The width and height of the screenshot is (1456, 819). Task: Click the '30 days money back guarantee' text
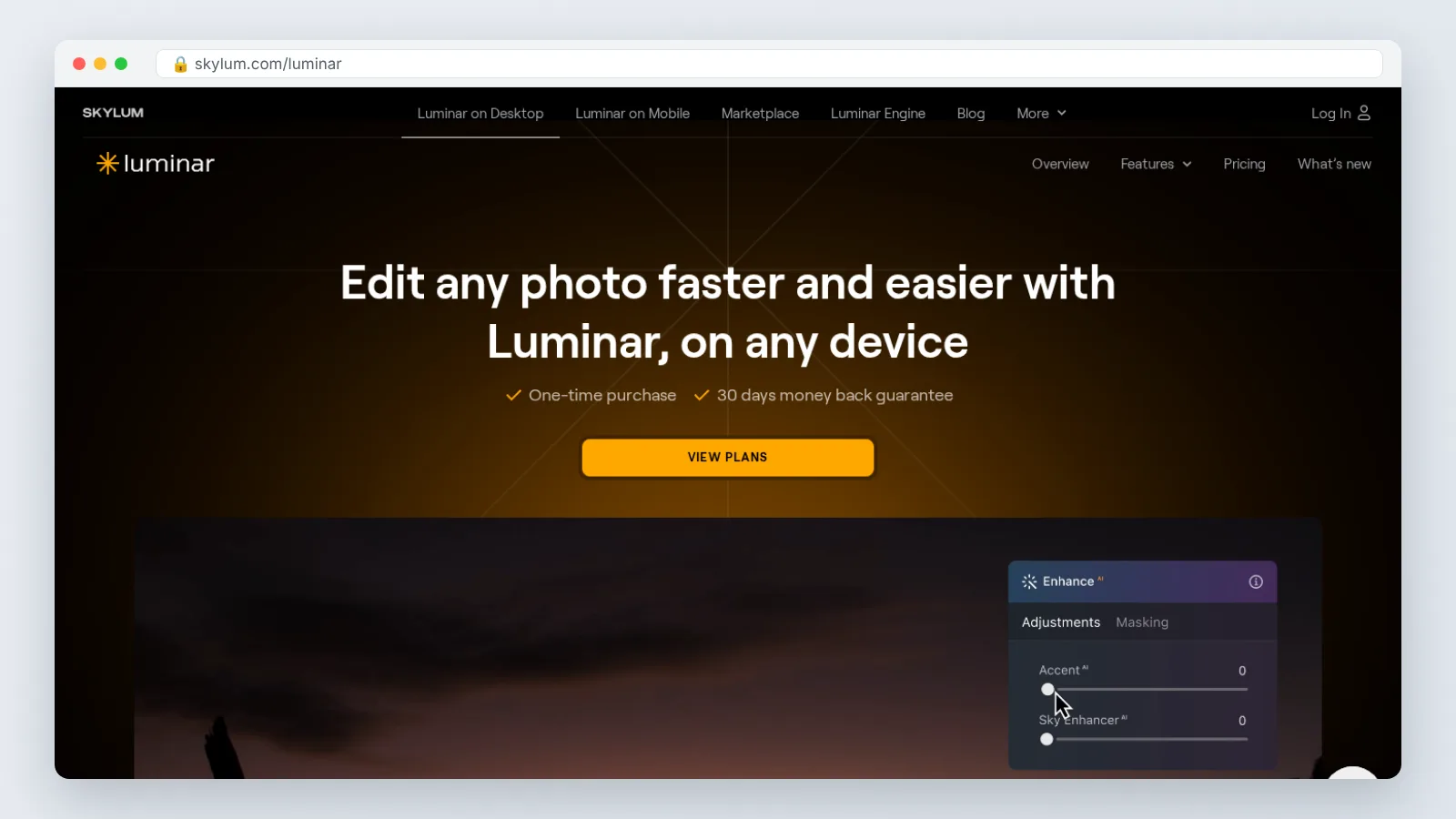point(834,396)
